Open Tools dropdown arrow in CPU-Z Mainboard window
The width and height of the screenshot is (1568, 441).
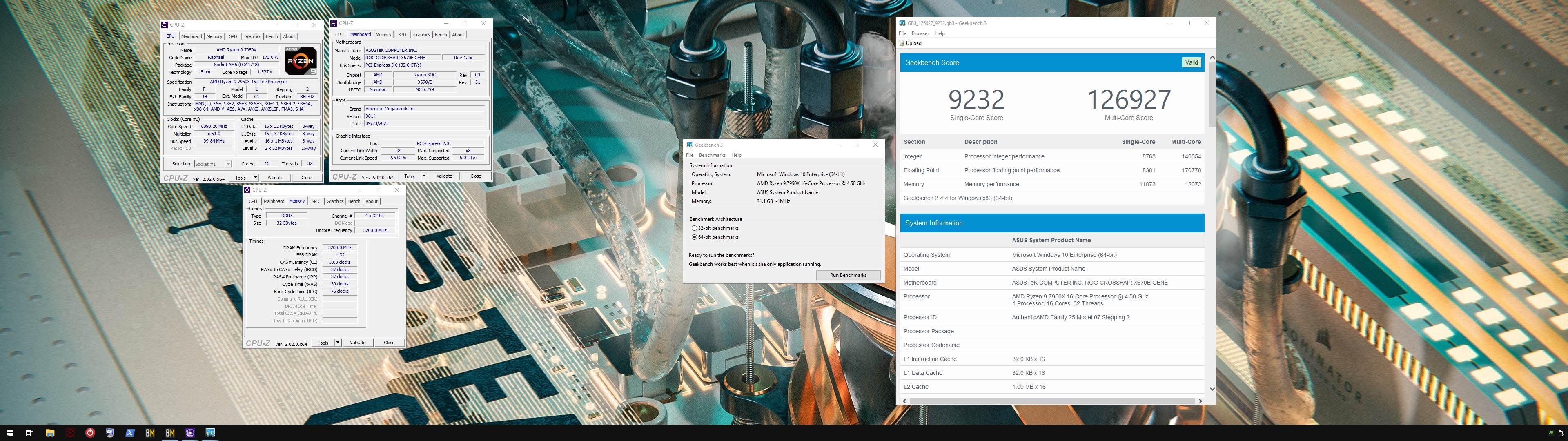tap(424, 176)
